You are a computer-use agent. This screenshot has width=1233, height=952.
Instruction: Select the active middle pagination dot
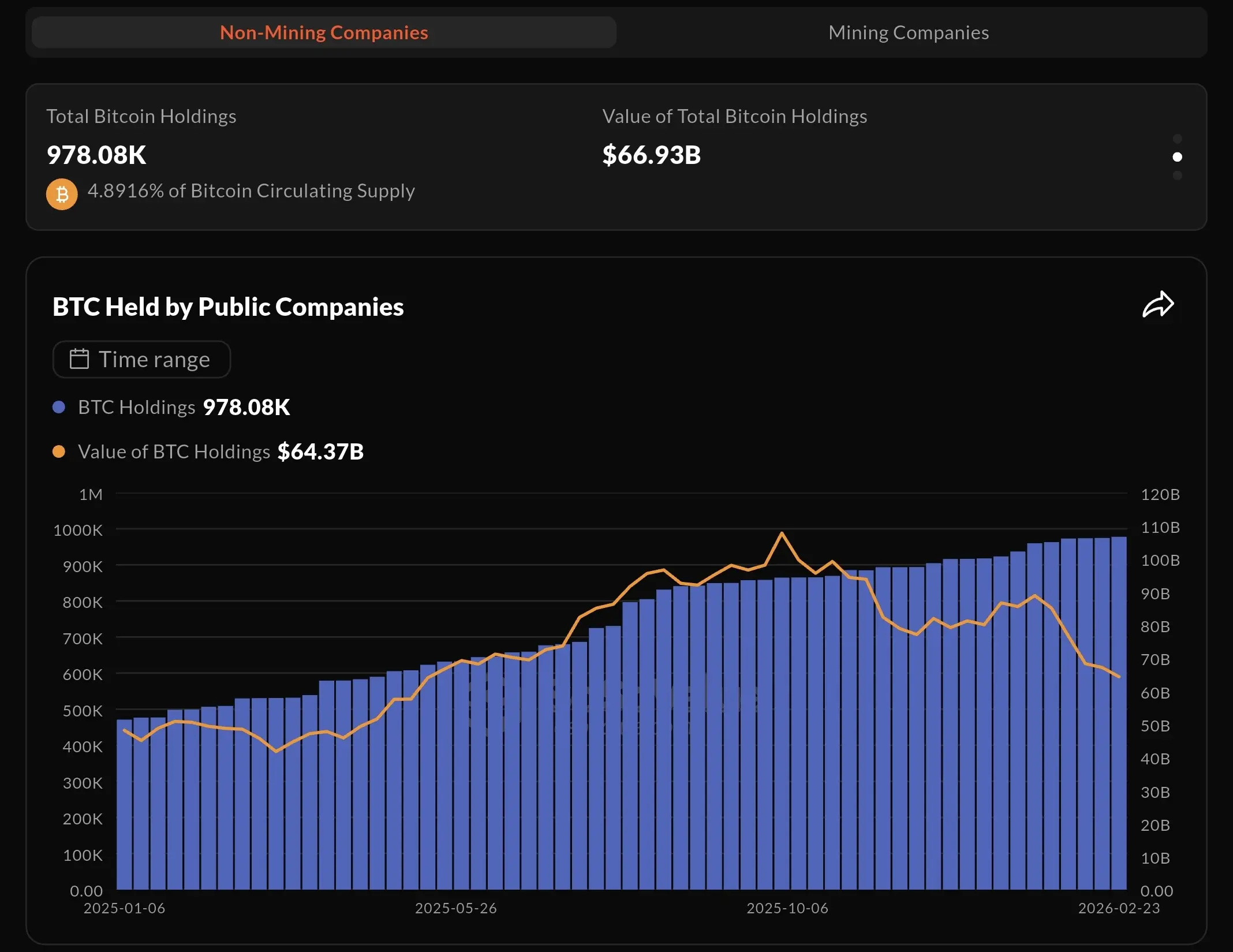[x=1178, y=157]
